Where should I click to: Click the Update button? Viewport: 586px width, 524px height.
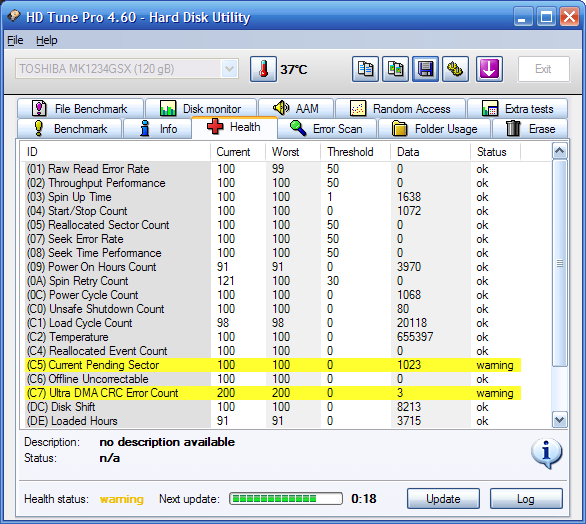443,499
